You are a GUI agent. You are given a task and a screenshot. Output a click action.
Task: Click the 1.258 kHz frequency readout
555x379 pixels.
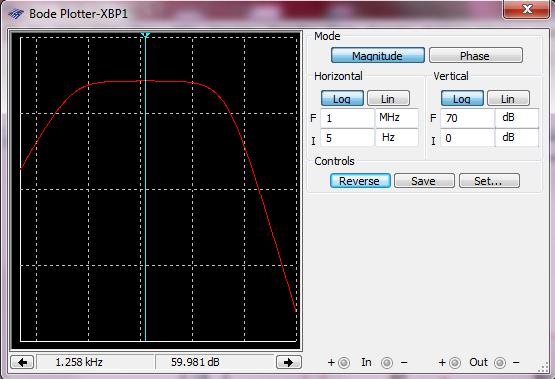pyautogui.click(x=96, y=362)
